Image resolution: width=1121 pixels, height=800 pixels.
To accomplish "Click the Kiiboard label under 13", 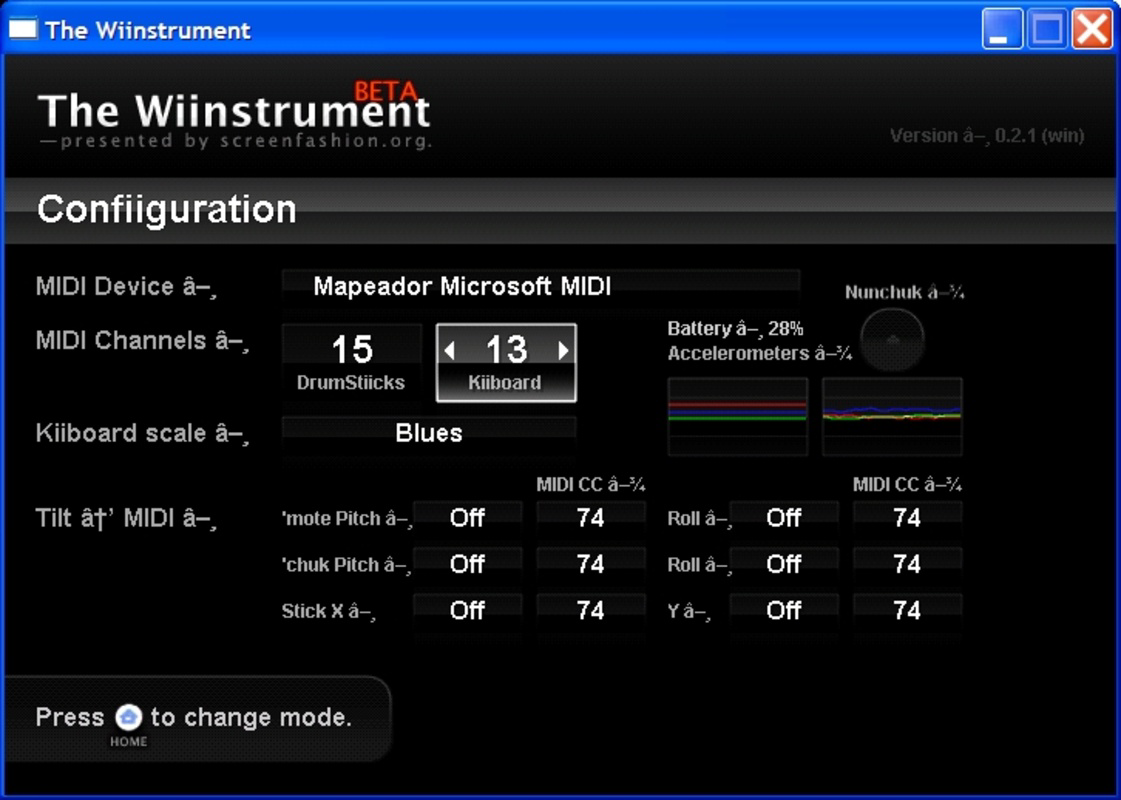I will [505, 382].
